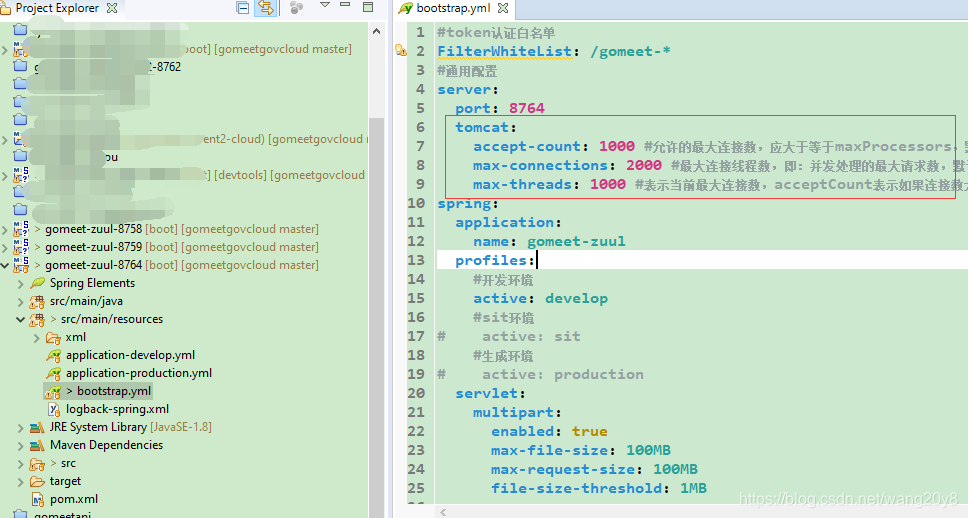Click gomeet-zuul-8758 project icon
The width and height of the screenshot is (968, 518).
[21, 229]
